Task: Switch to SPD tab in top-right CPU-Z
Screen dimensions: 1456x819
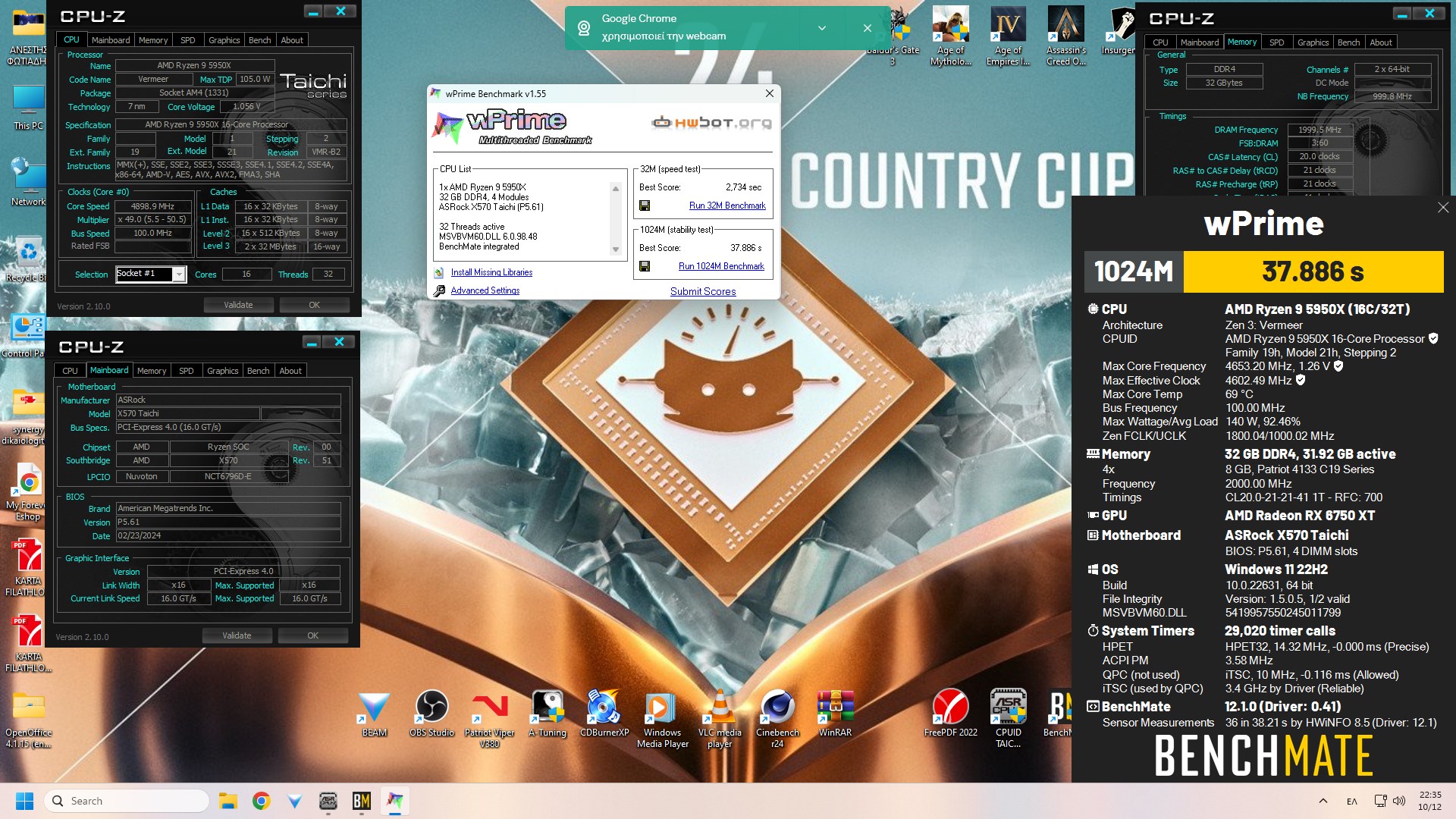Action: click(x=1277, y=42)
